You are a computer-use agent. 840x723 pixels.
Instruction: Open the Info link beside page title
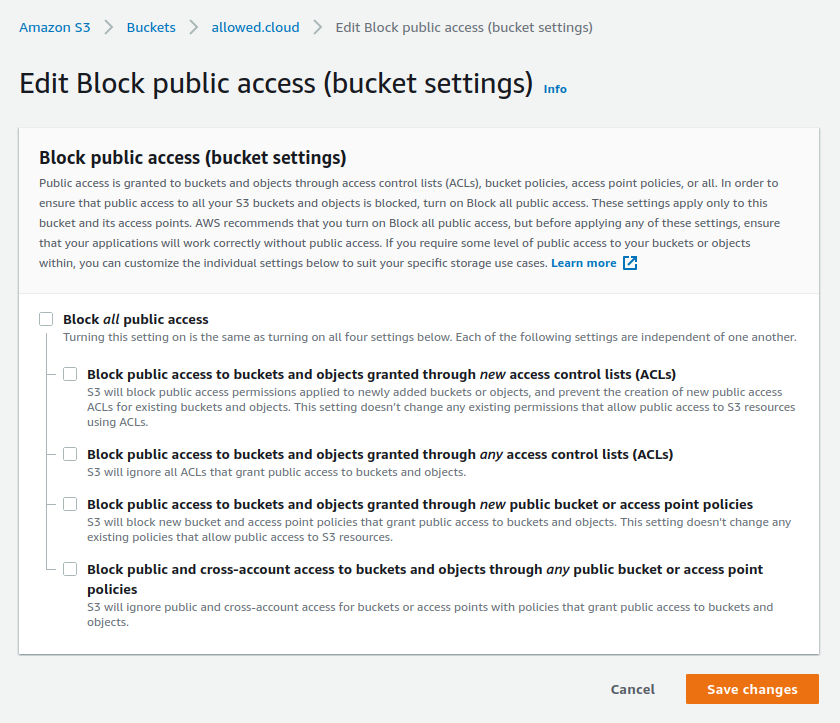coord(555,89)
